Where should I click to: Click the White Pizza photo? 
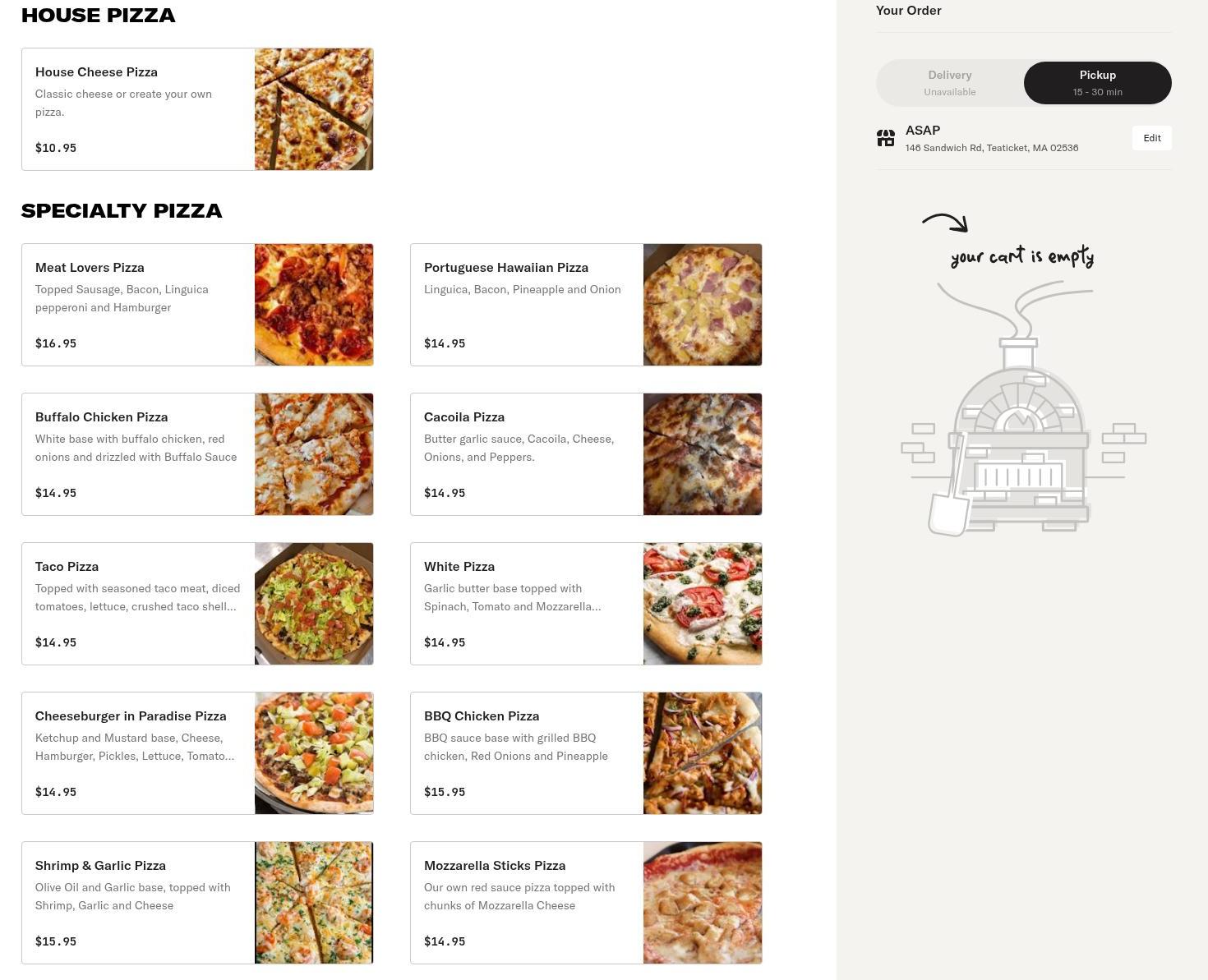point(703,604)
